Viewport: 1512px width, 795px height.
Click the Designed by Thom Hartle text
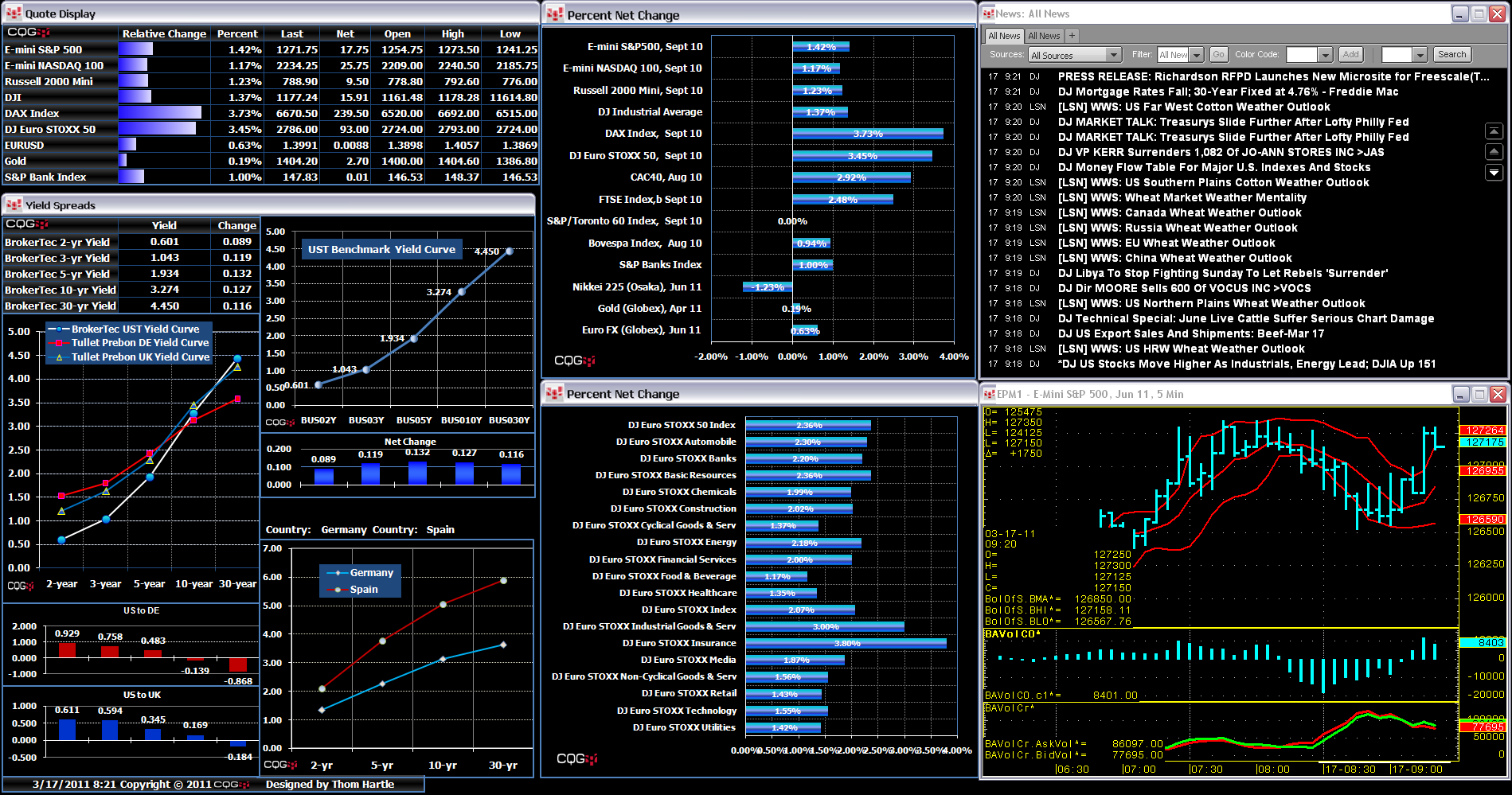tap(330, 785)
